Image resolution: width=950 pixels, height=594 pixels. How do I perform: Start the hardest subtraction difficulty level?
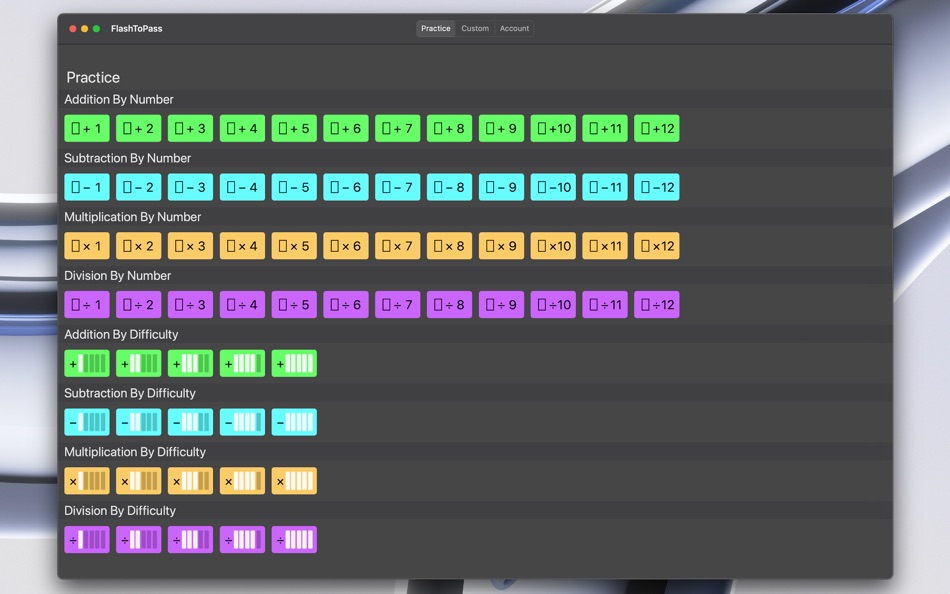click(294, 422)
